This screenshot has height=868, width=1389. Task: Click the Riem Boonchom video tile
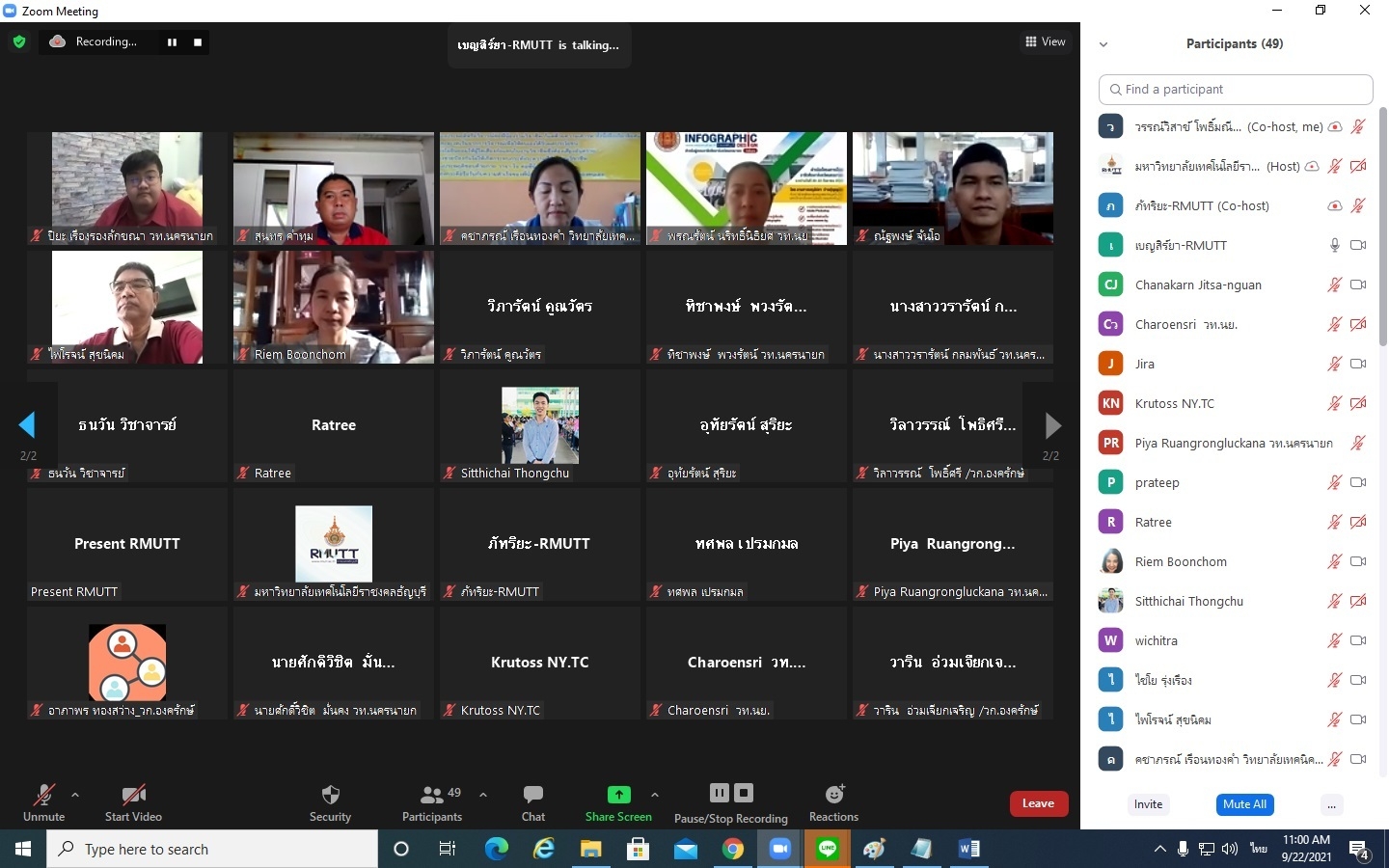pos(334,307)
